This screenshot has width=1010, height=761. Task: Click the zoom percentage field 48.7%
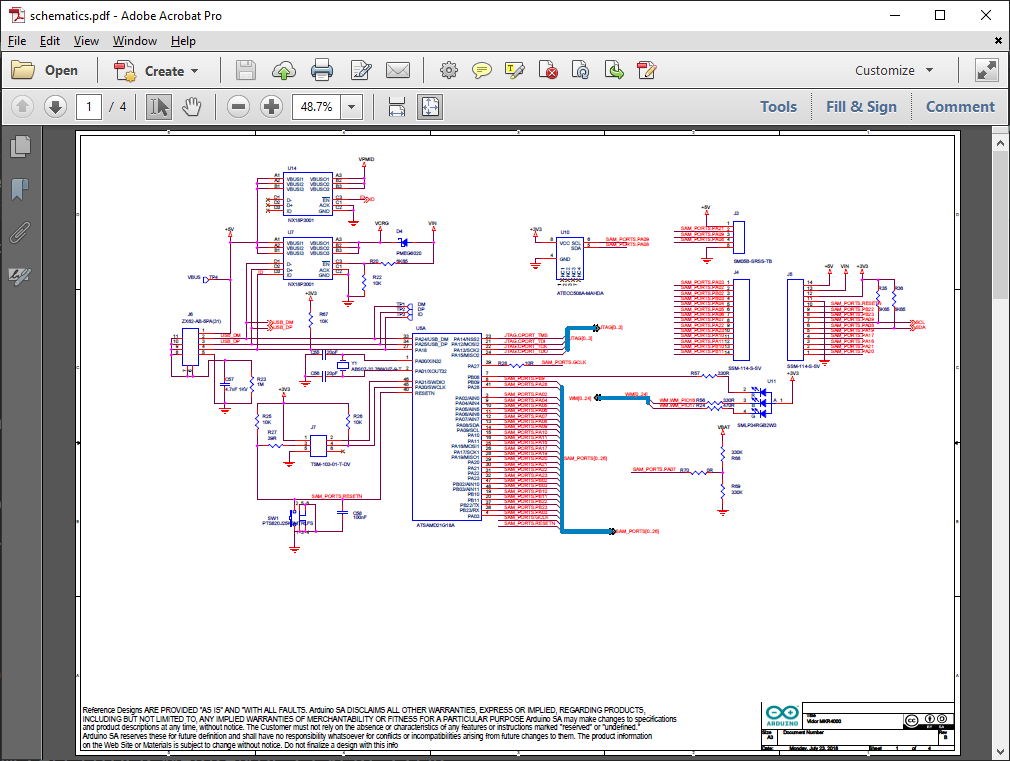[x=316, y=107]
